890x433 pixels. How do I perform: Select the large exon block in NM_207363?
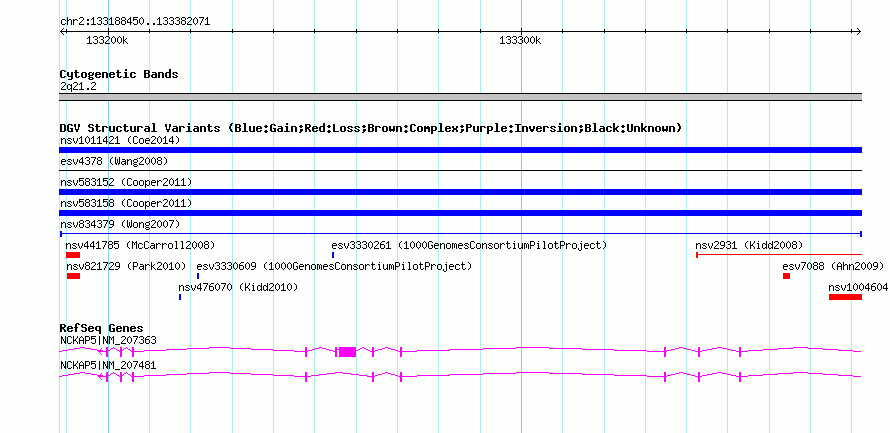347,351
